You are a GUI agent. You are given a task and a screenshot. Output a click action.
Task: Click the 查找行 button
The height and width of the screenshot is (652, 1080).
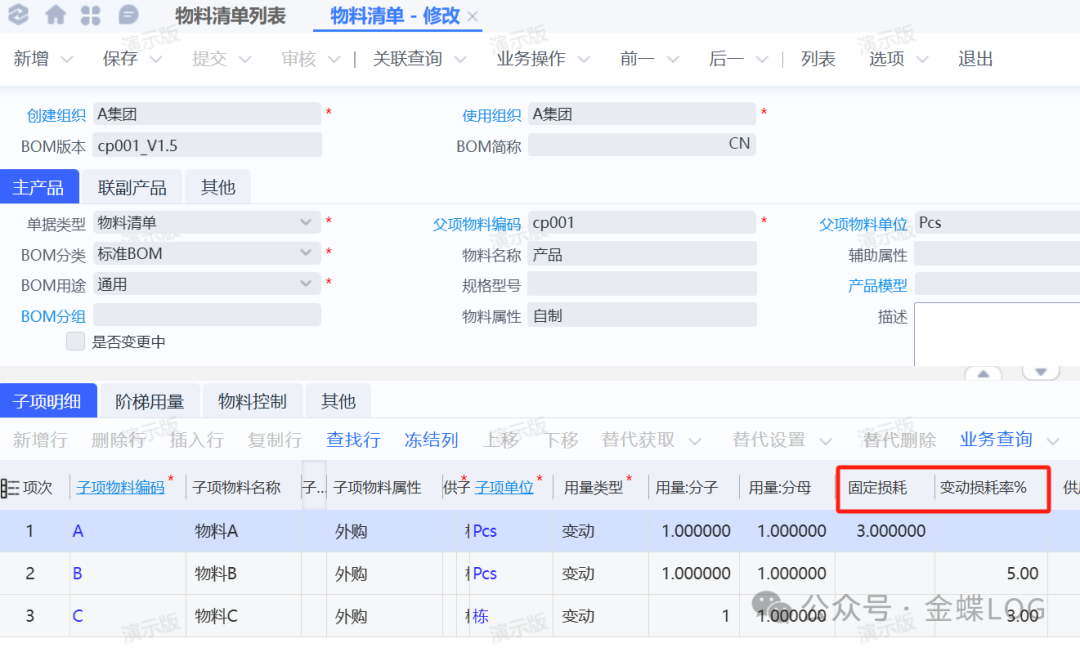353,440
